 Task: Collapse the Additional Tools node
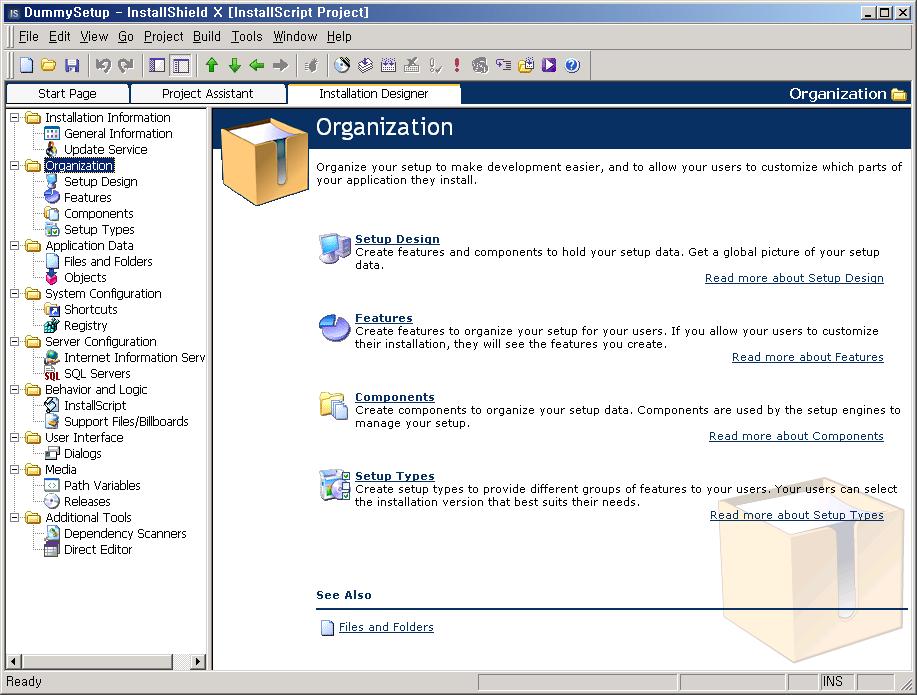click(15, 518)
